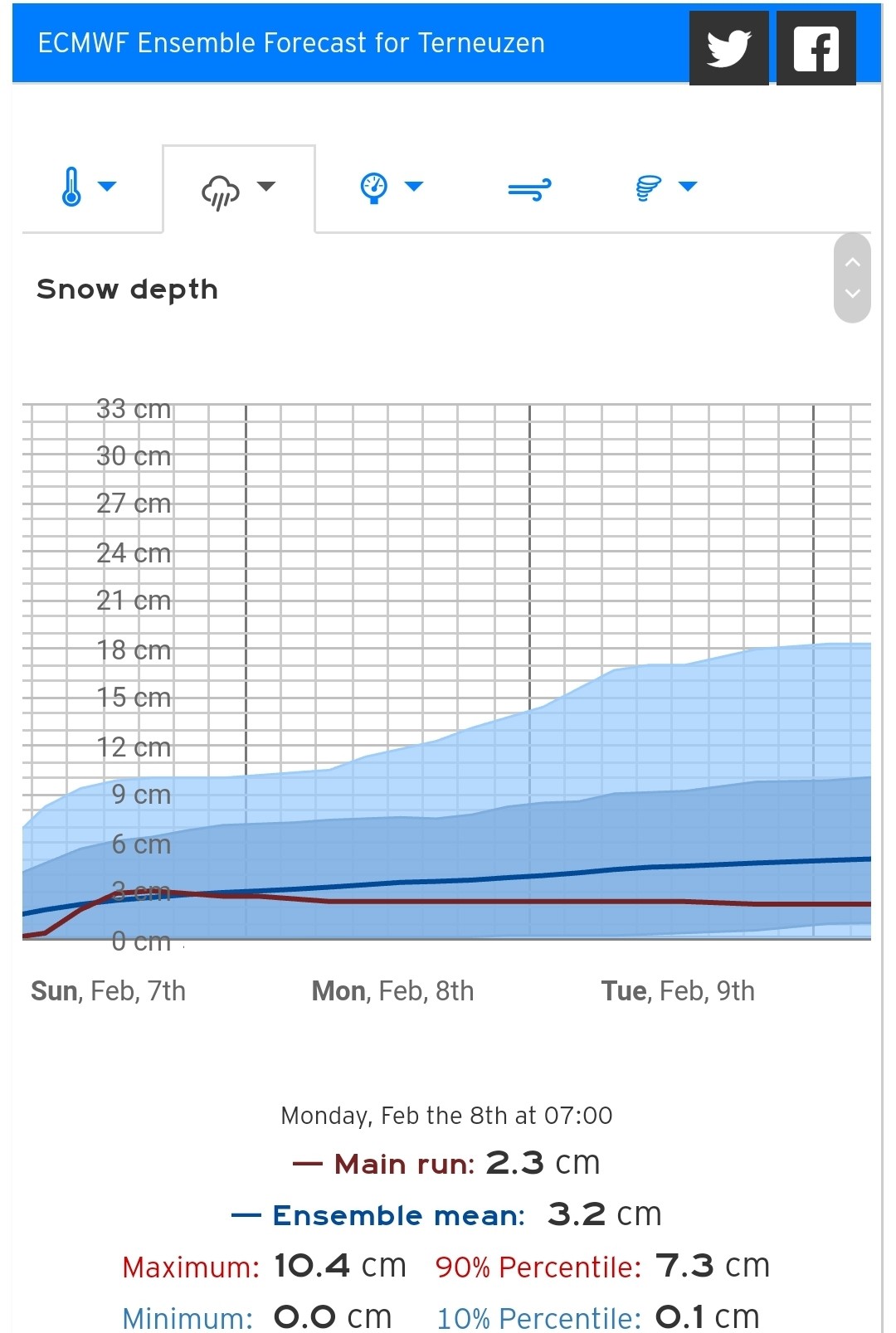Expand dropdown arrow beside tornado icon
This screenshot has width=896, height=1333.
coord(688,186)
